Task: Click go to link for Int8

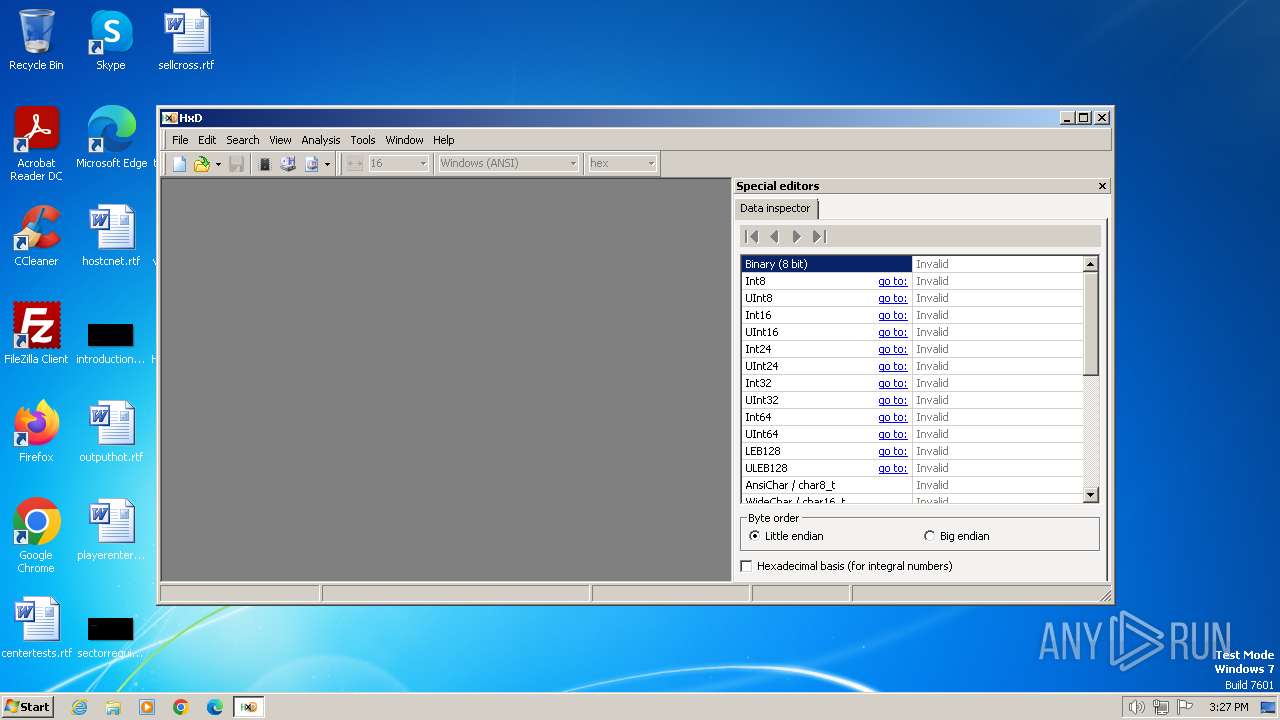Action: 893,281
